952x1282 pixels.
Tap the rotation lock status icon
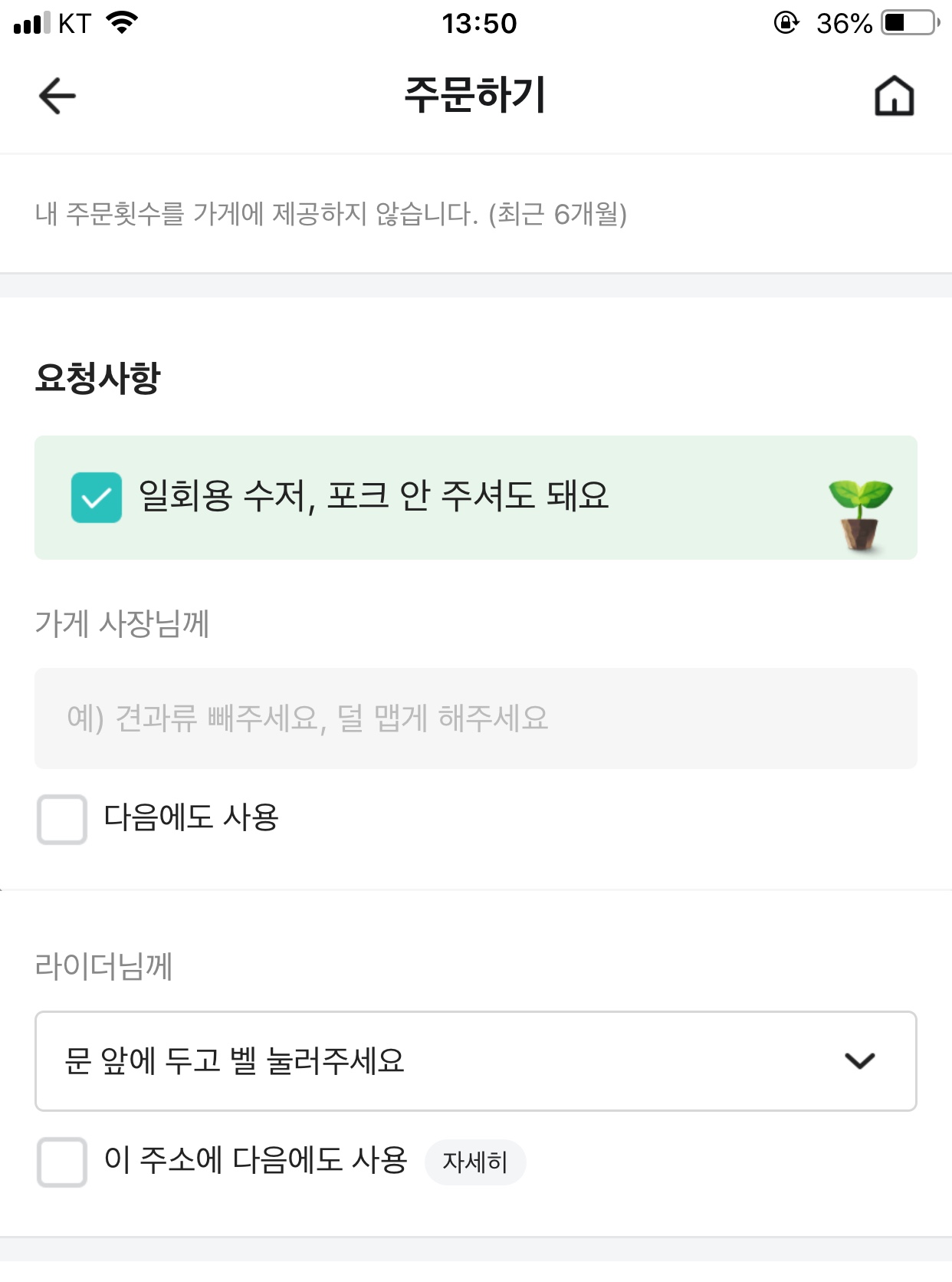click(x=786, y=23)
